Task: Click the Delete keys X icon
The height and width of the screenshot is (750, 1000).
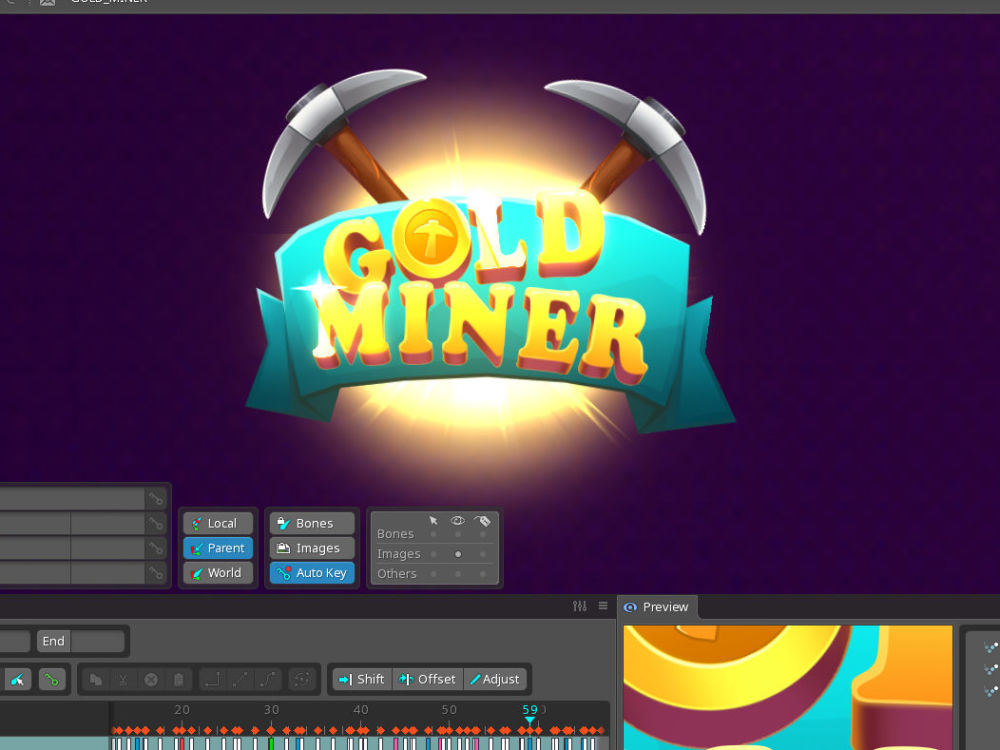Action: click(x=151, y=680)
